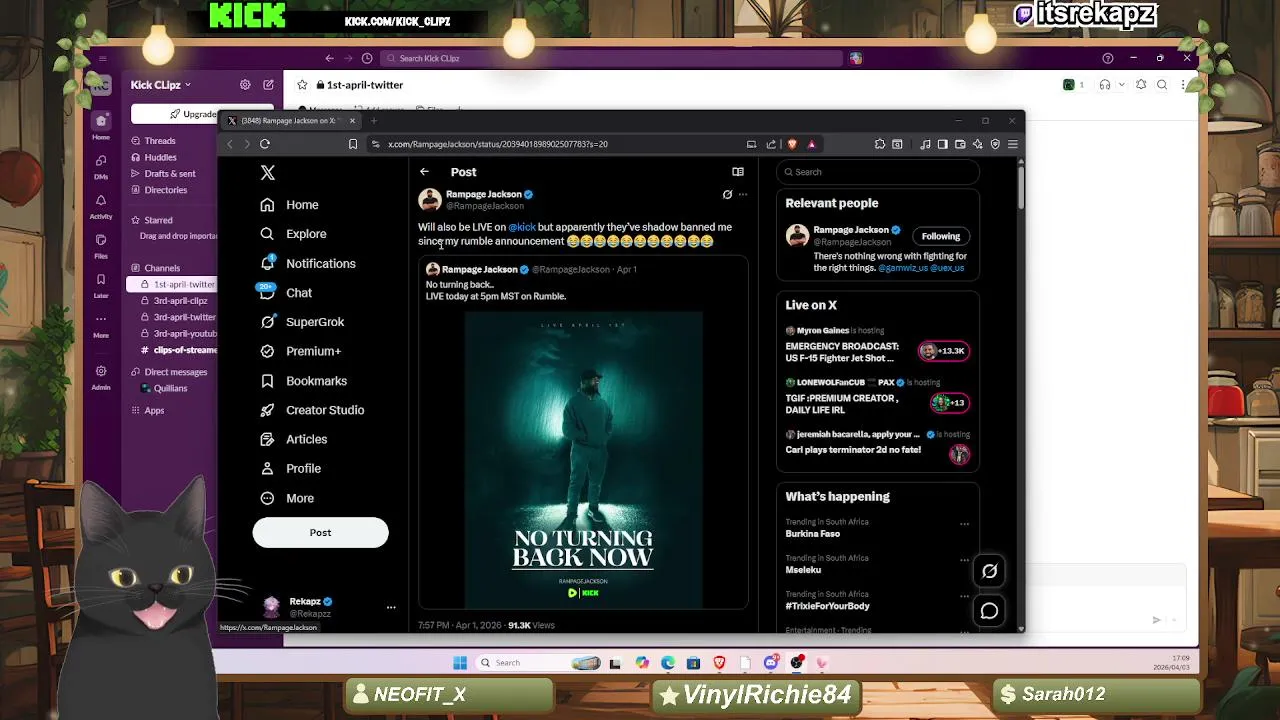Viewport: 1280px width, 720px height.
Task: Open the post's three-dot options menu
Action: coord(742,195)
